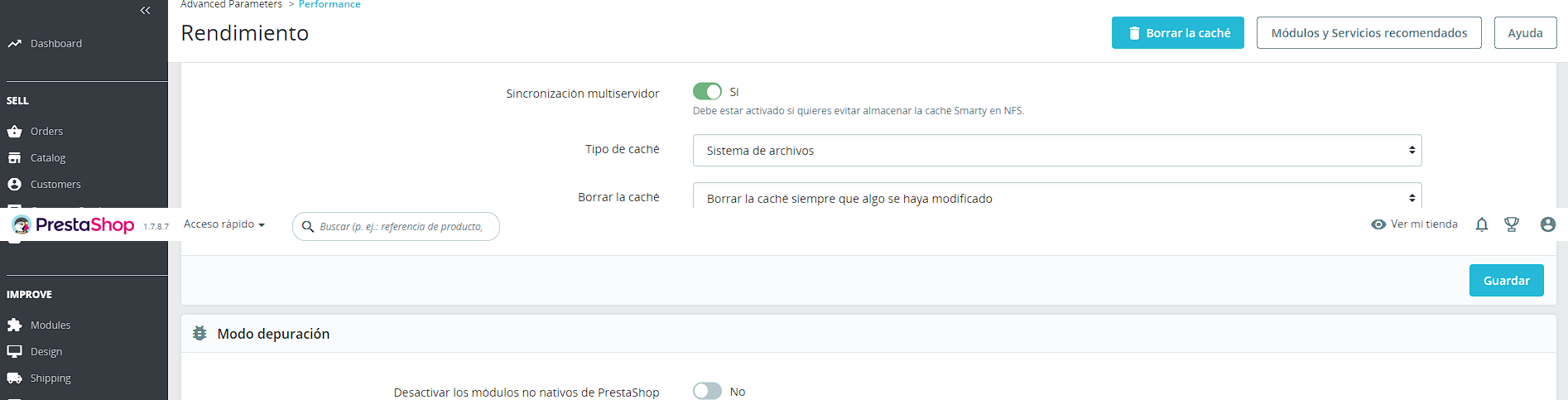Viewport: 1568px width, 400px height.
Task: Collapse sidebar with double chevron icon
Action: [x=145, y=10]
